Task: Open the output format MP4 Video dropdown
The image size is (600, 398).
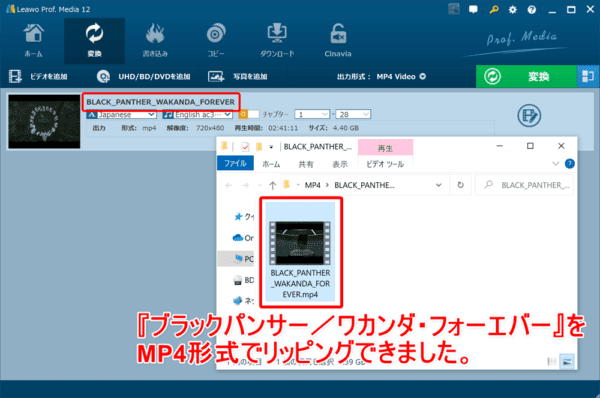Action: pyautogui.click(x=401, y=77)
